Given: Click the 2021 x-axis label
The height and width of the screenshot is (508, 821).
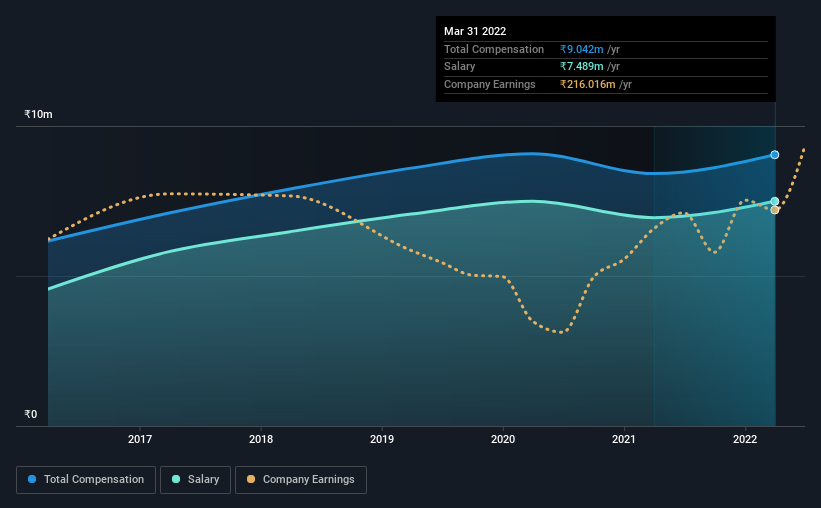Looking at the screenshot, I should [x=624, y=439].
